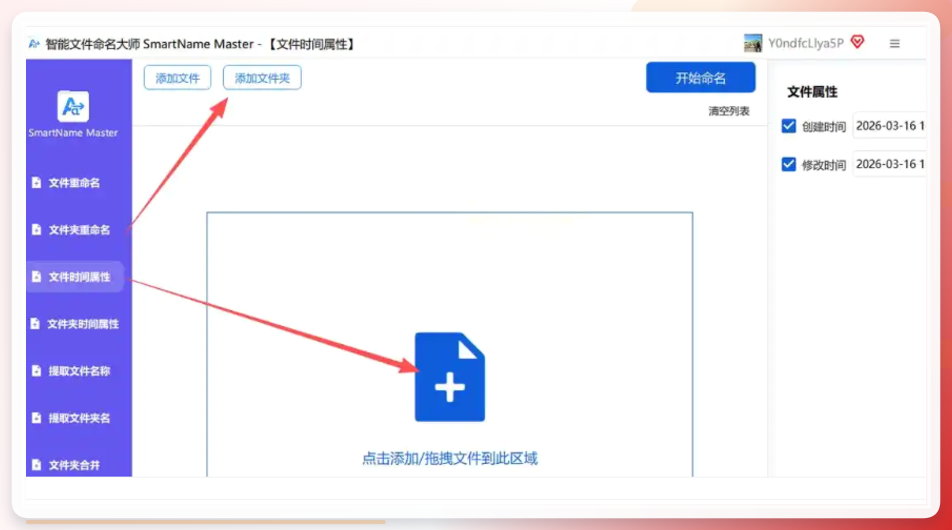Click the SmartName Master sidebar label
Viewport: 952px width, 530px height.
[73, 132]
